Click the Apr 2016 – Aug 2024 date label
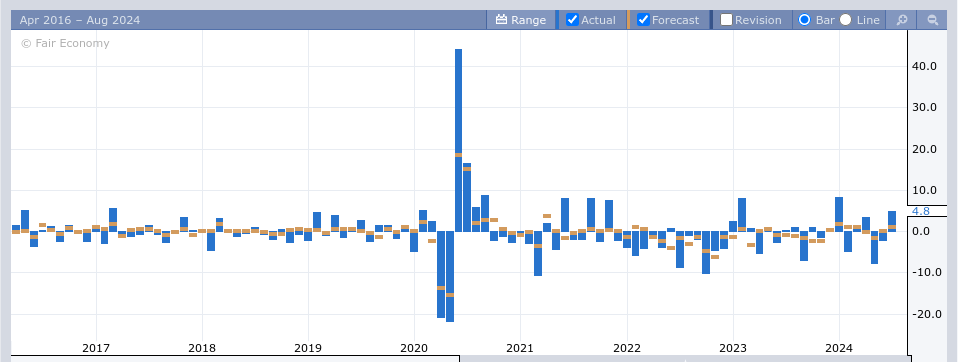Image resolution: width=958 pixels, height=362 pixels. point(80,20)
